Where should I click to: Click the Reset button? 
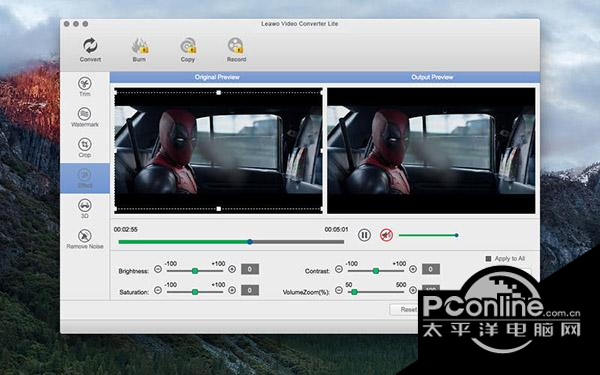click(404, 310)
